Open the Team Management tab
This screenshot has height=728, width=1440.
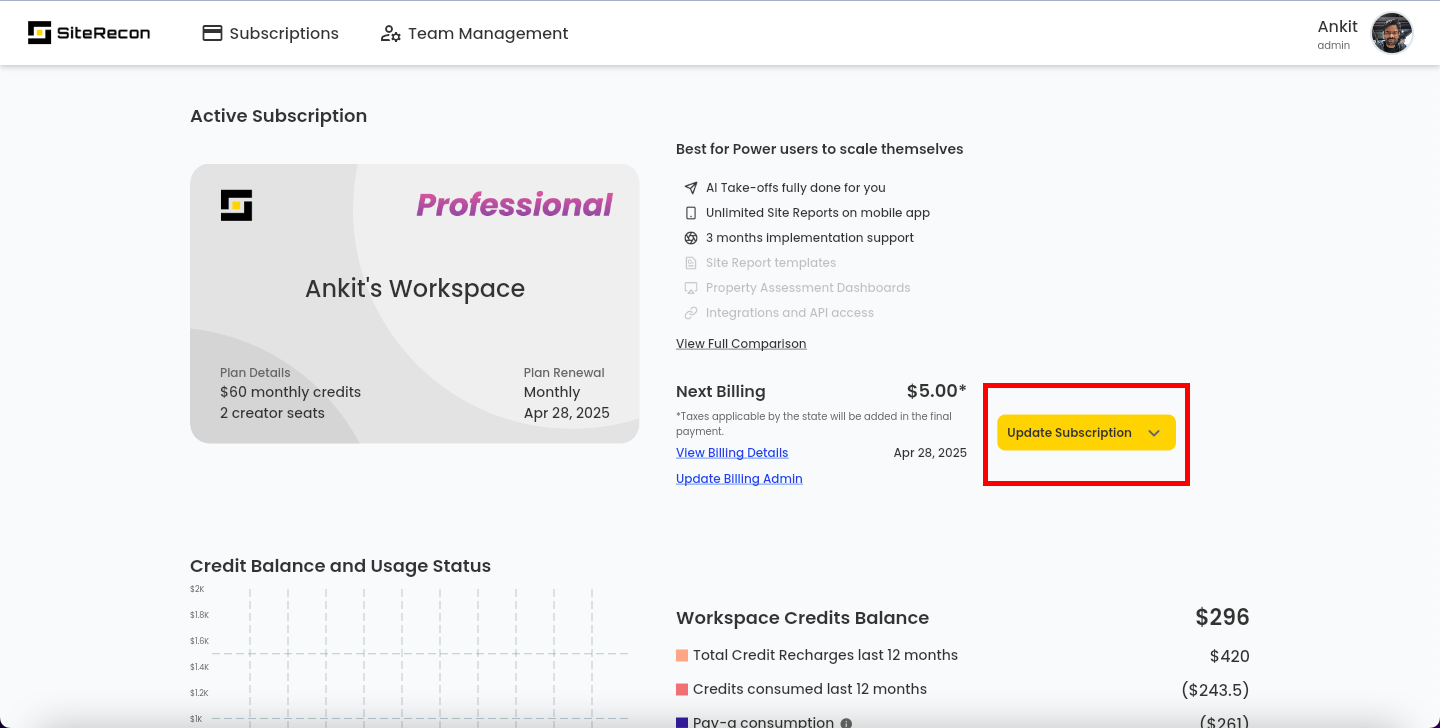pos(475,33)
